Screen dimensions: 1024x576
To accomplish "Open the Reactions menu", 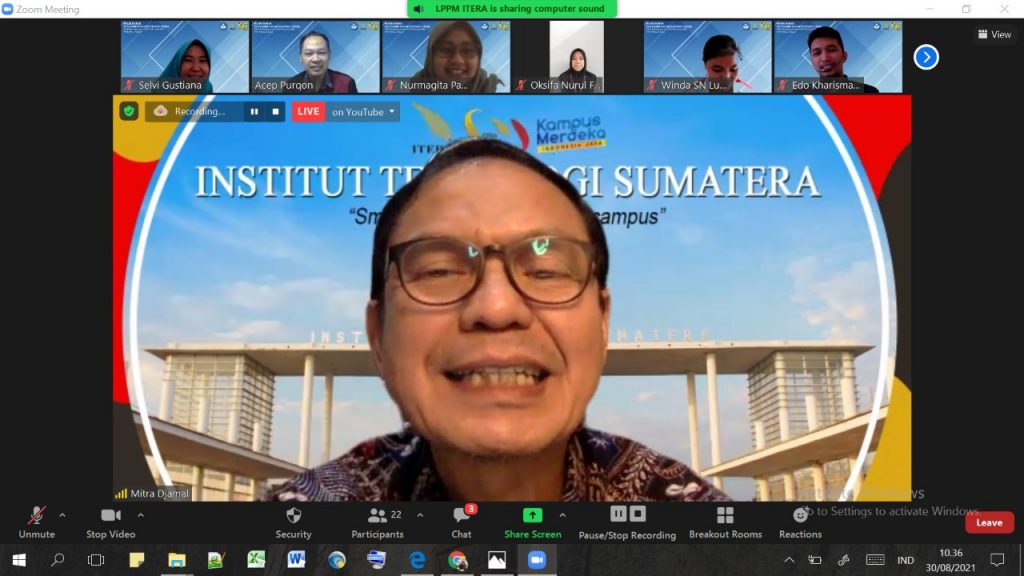I will click(800, 522).
